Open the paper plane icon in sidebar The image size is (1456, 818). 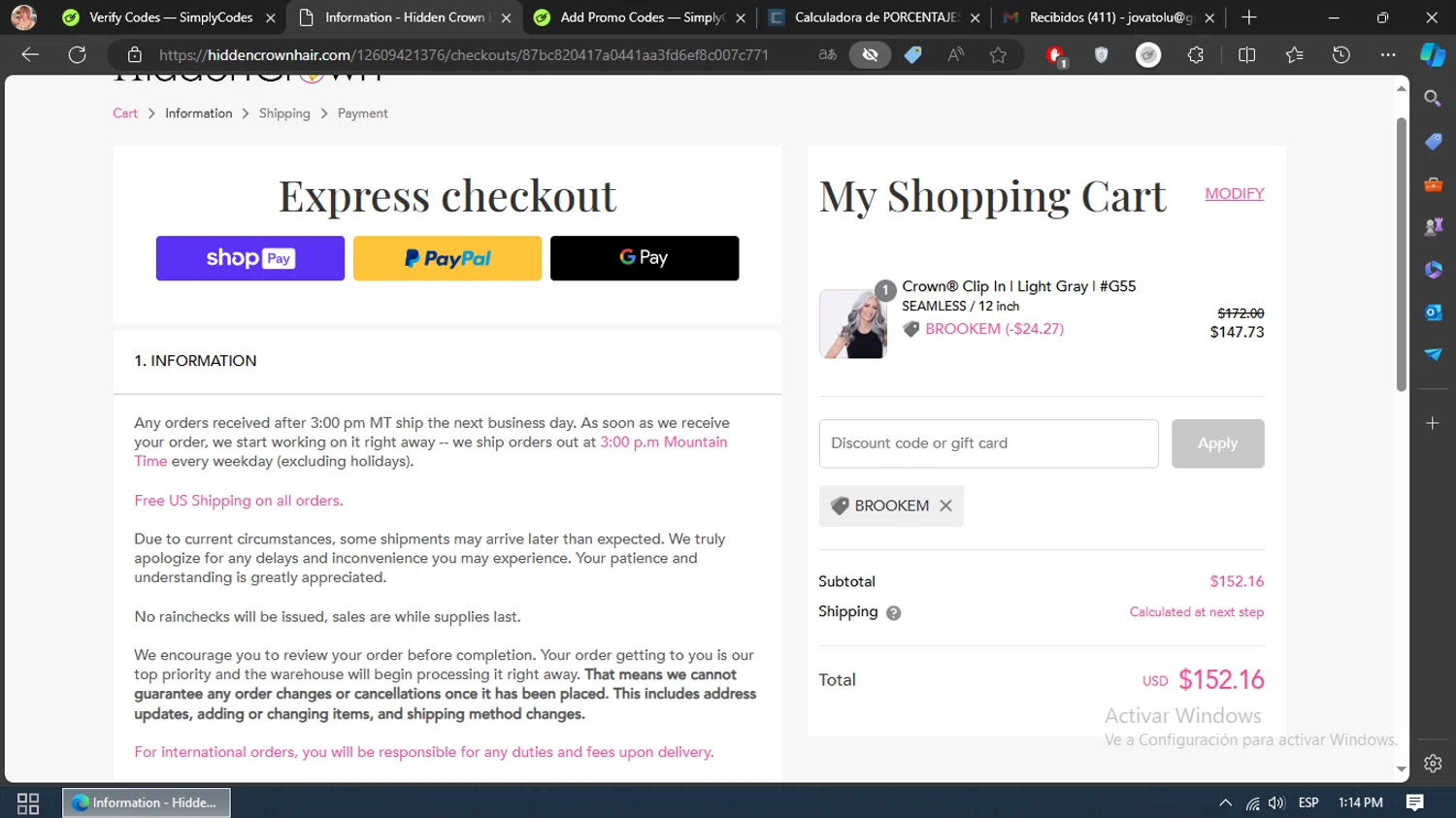coord(1433,354)
